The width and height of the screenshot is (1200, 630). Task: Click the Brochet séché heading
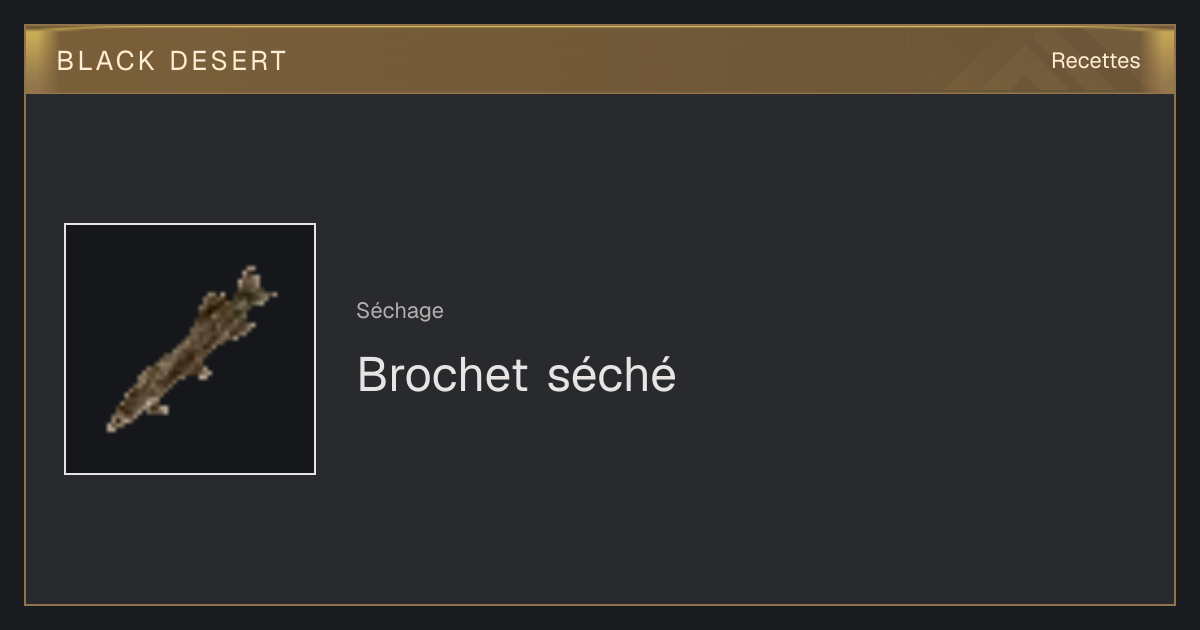(x=516, y=375)
